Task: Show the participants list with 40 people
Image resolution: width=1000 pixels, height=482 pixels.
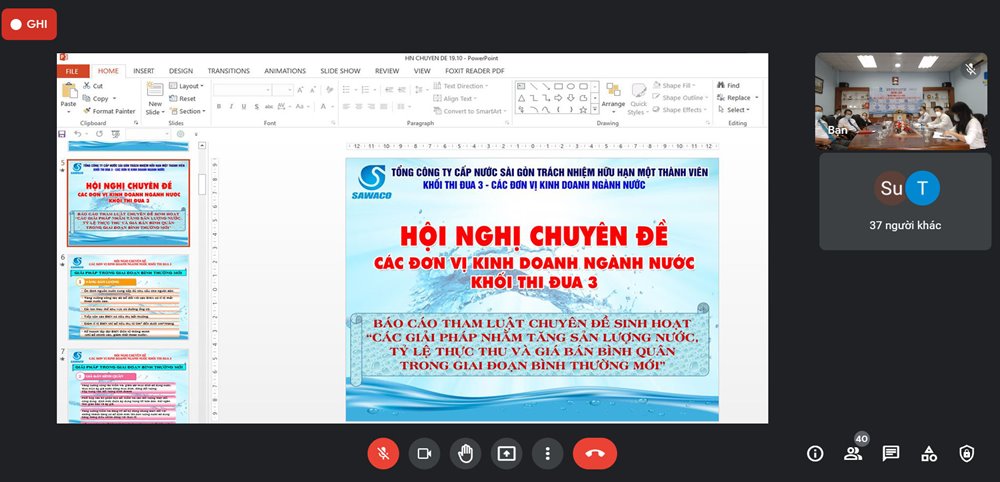Action: pos(853,453)
